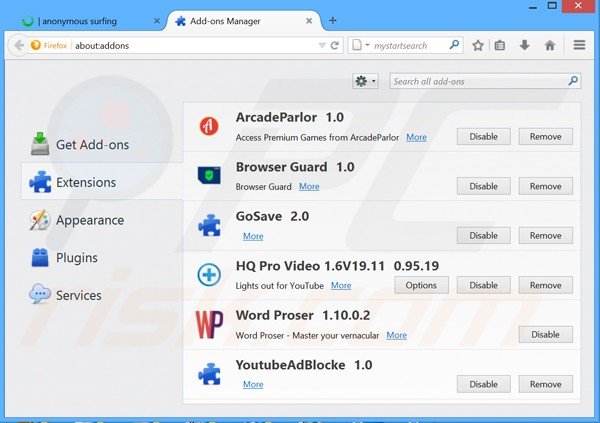
Task: Click the Firefox identity icon in the address bar
Action: point(36,45)
